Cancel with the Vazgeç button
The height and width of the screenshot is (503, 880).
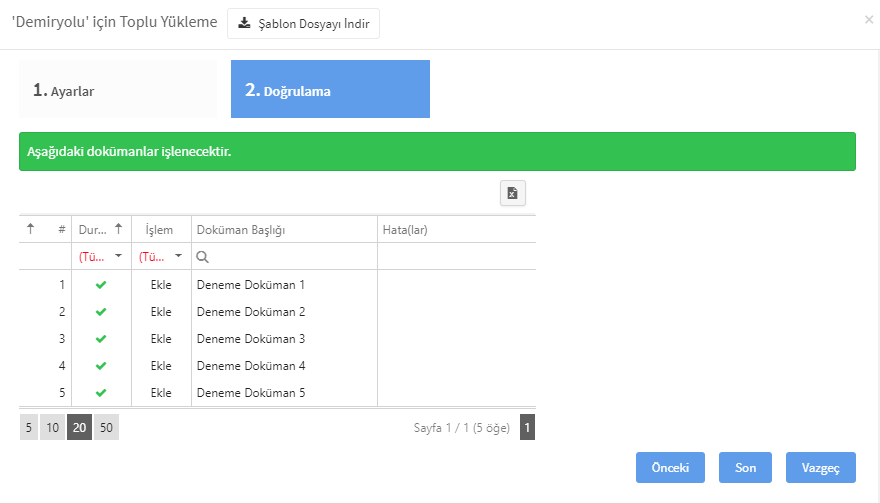pyautogui.click(x=821, y=468)
